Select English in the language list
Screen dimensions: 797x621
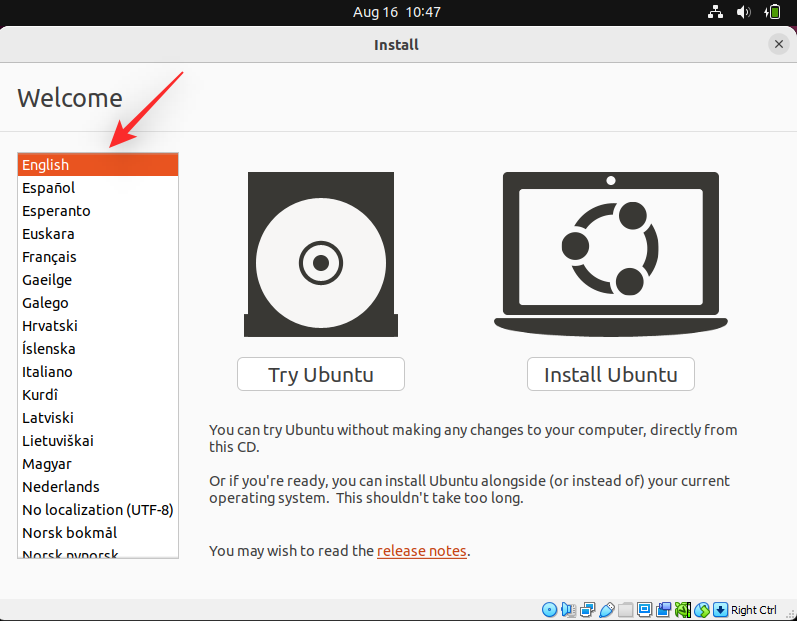pyautogui.click(x=98, y=165)
